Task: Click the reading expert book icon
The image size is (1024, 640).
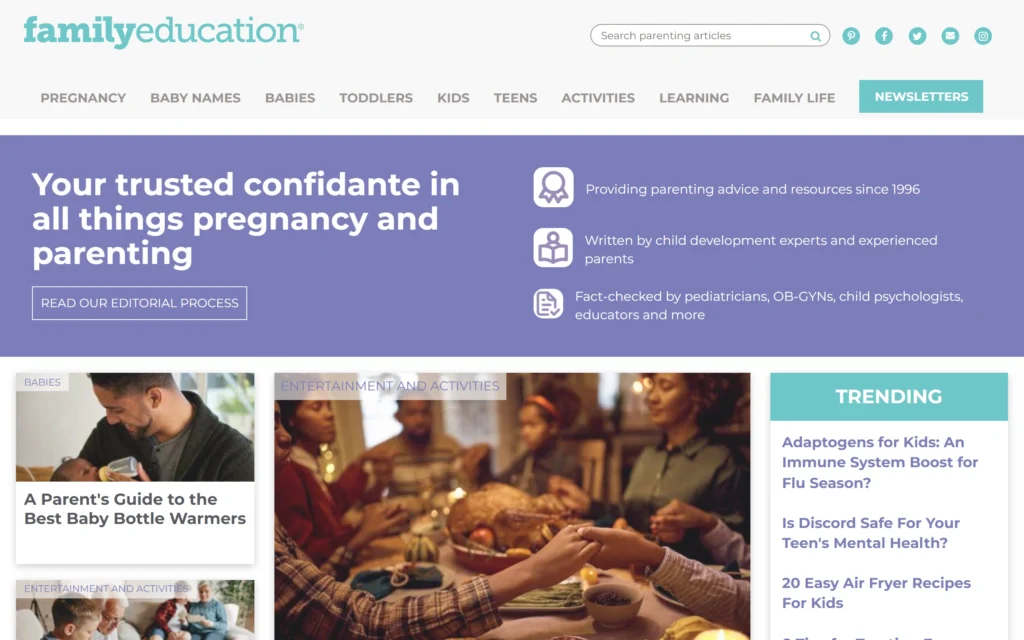Action: point(553,248)
